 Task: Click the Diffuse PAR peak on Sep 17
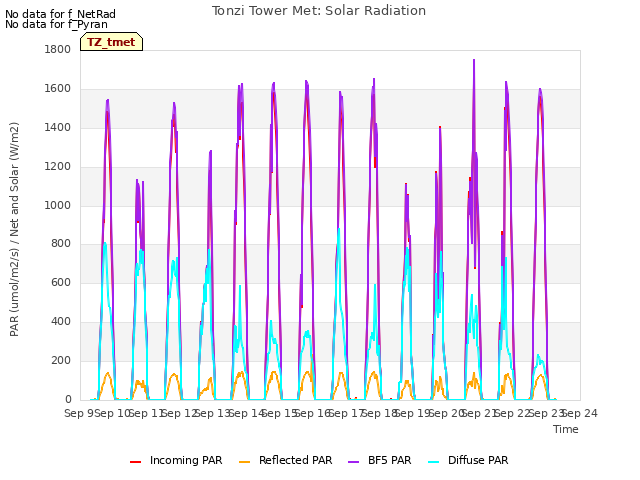pyautogui.click(x=339, y=229)
